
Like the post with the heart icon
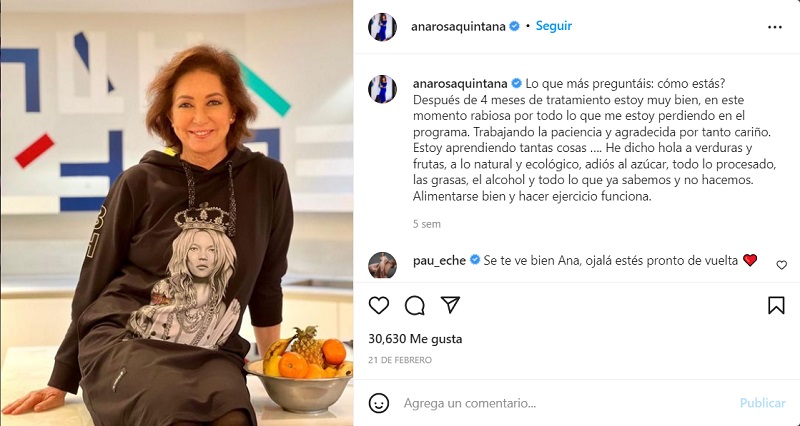pos(379,305)
